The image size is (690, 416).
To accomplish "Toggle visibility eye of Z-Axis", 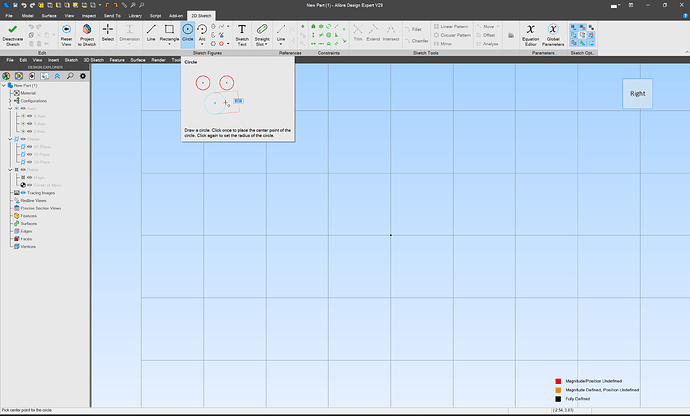I will (x=30, y=131).
